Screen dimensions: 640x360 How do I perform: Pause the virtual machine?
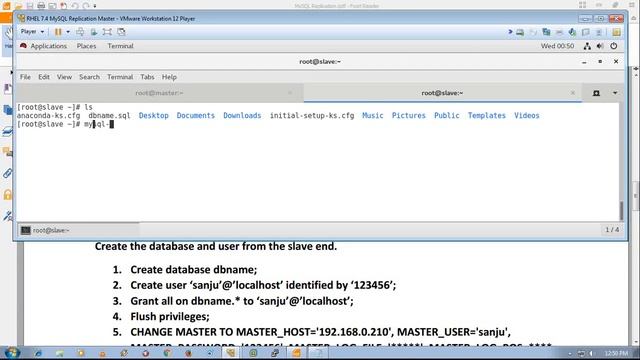coord(58,31)
